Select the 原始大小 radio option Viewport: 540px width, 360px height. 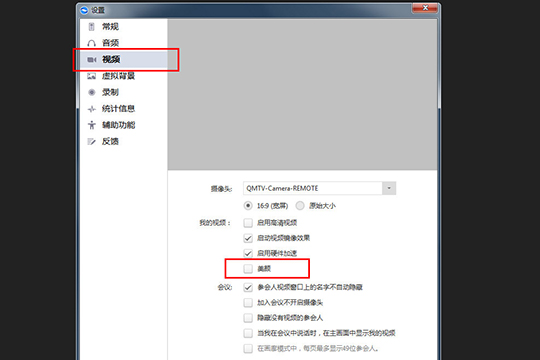[x=300, y=206]
